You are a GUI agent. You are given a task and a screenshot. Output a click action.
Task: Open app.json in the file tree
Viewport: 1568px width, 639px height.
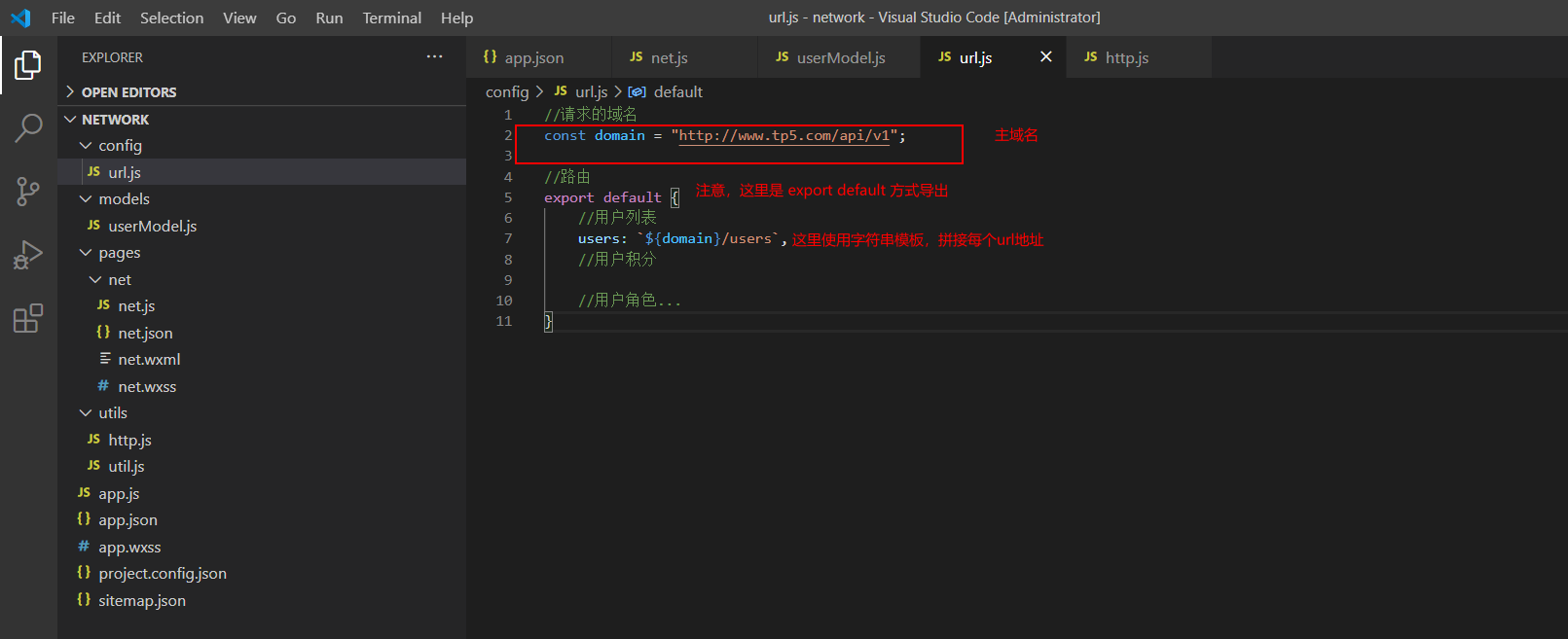click(x=262, y=520)
